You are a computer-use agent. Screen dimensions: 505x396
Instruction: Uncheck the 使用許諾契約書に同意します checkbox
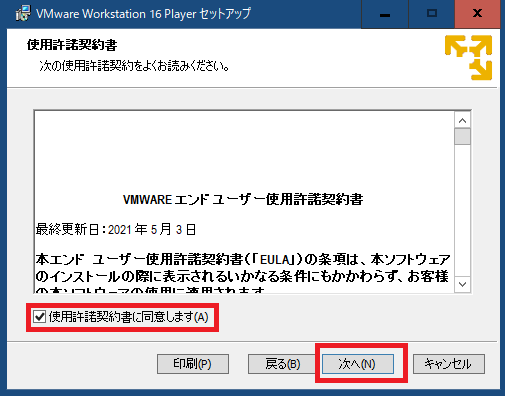tap(39, 317)
